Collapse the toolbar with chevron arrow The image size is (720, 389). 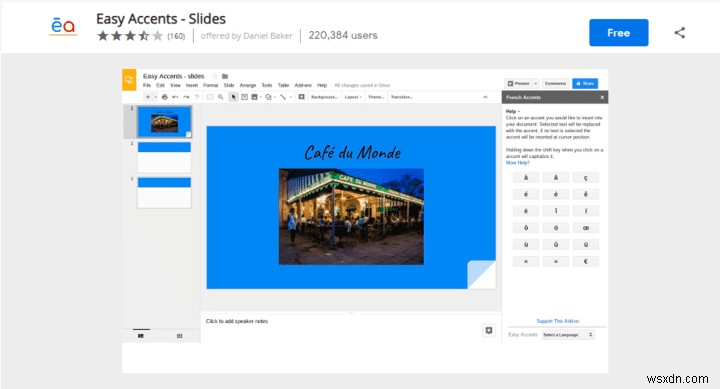[485, 97]
